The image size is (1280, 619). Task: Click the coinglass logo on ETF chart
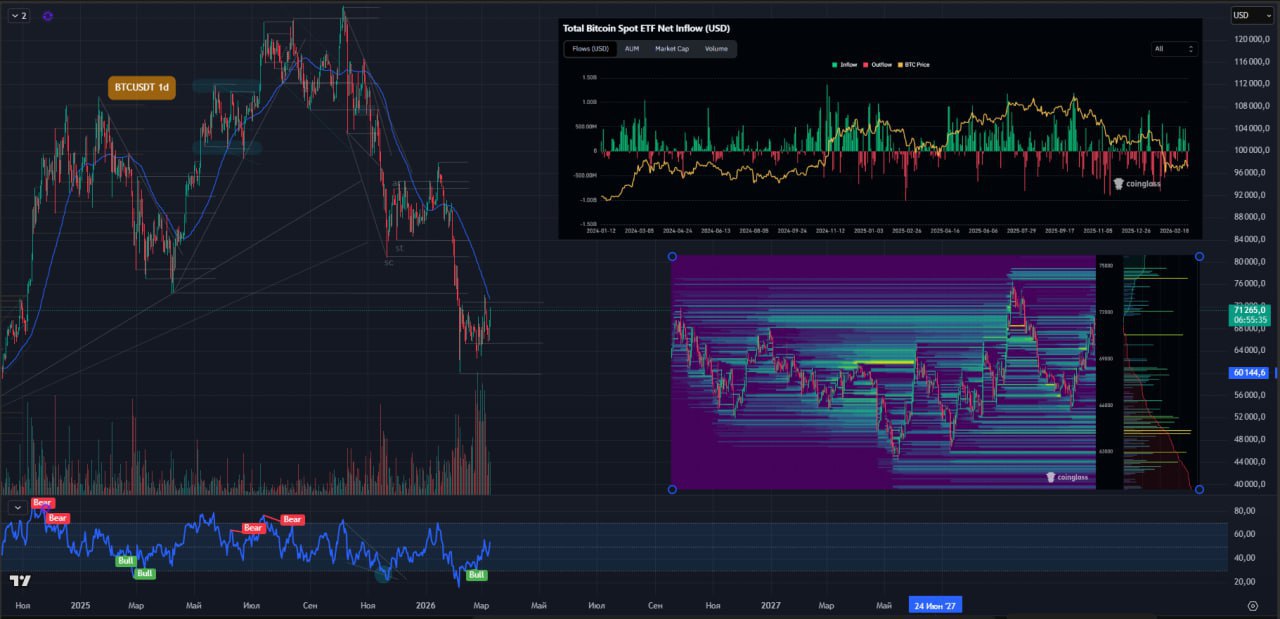1138,184
